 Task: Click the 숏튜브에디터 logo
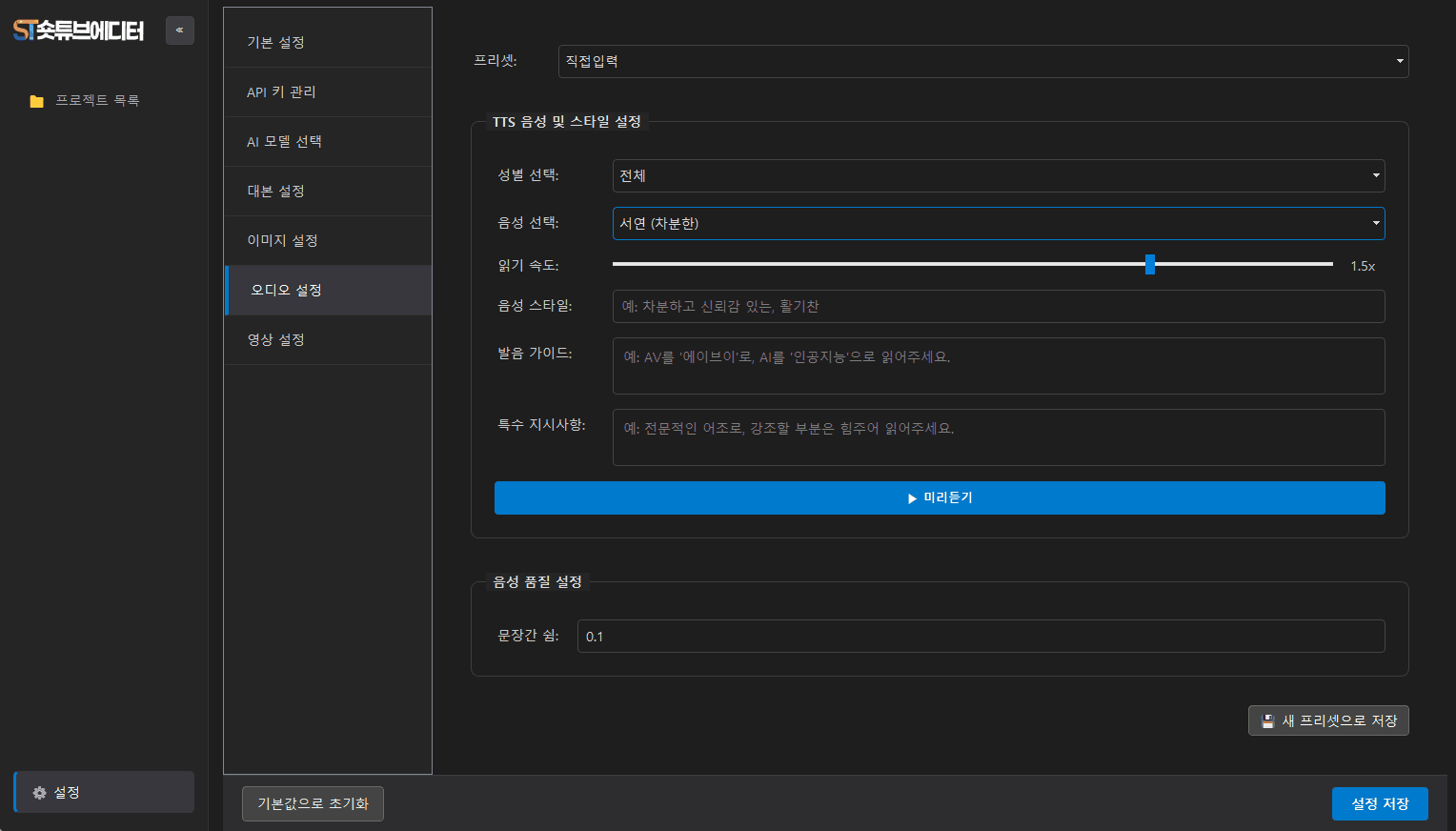[78, 30]
